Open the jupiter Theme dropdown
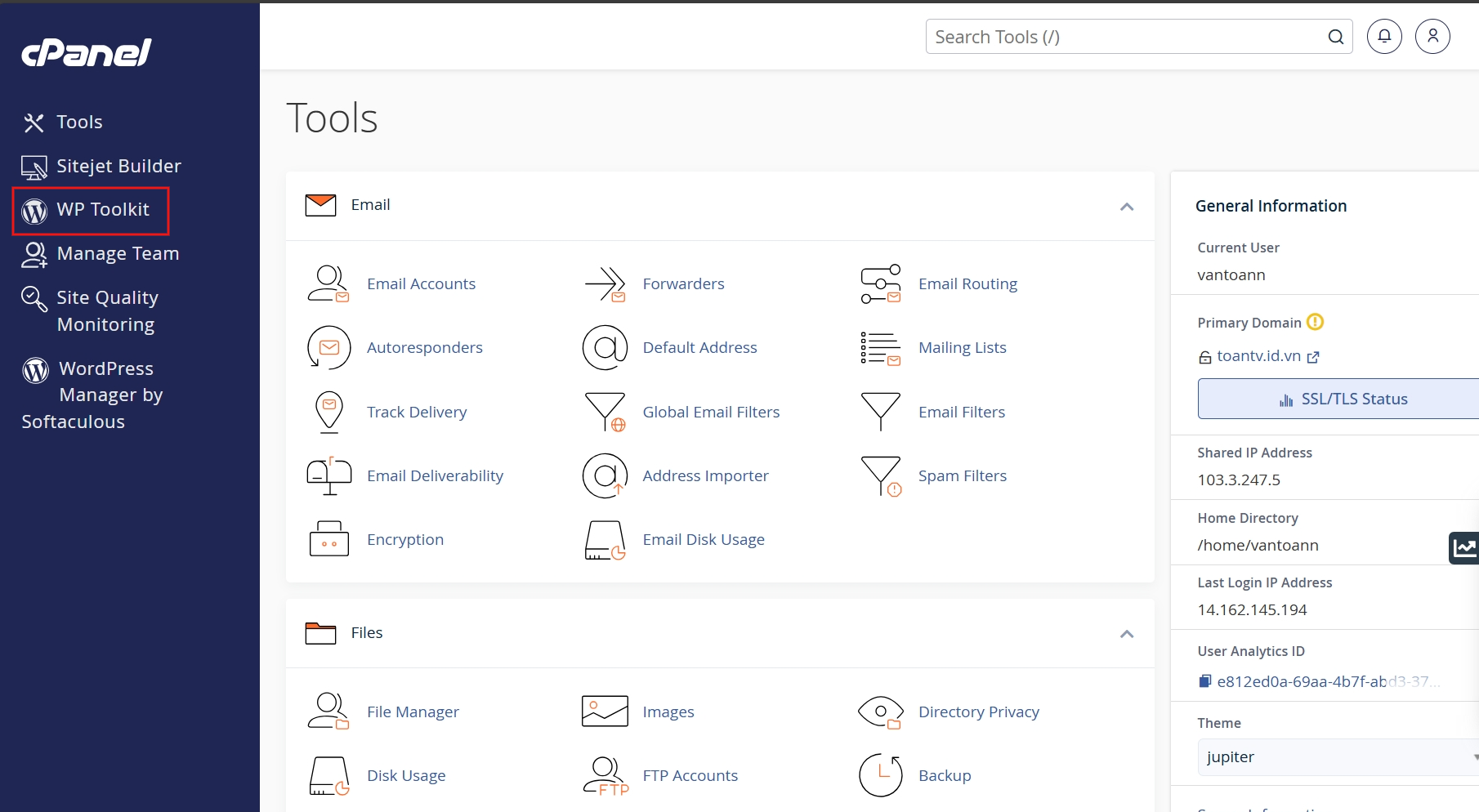 tap(1338, 757)
